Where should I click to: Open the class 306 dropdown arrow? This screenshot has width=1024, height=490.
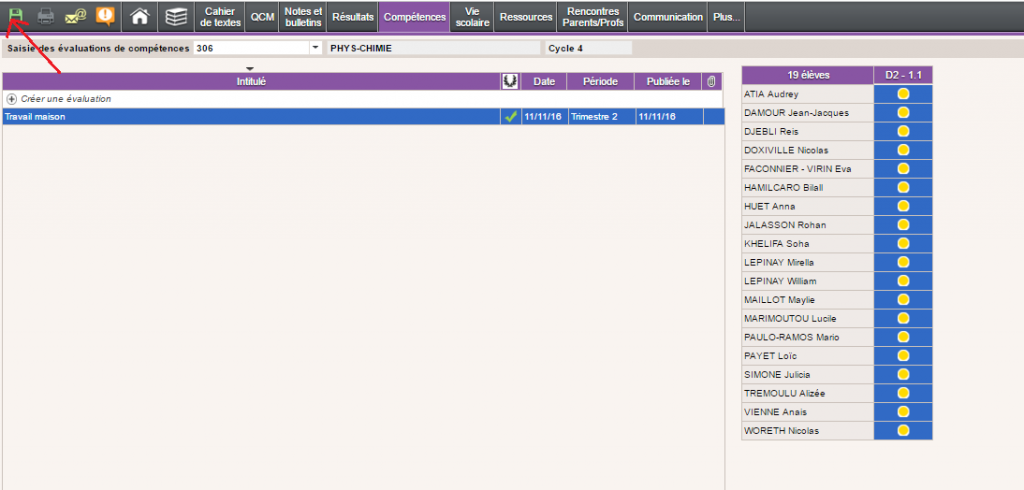(315, 48)
